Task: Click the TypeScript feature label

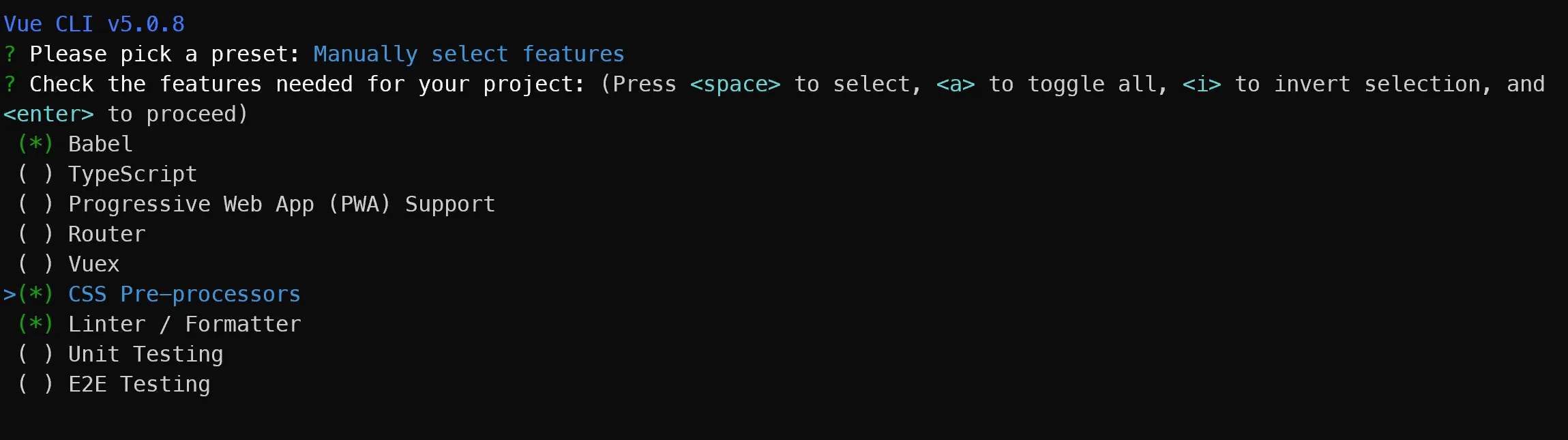Action: [x=132, y=174]
